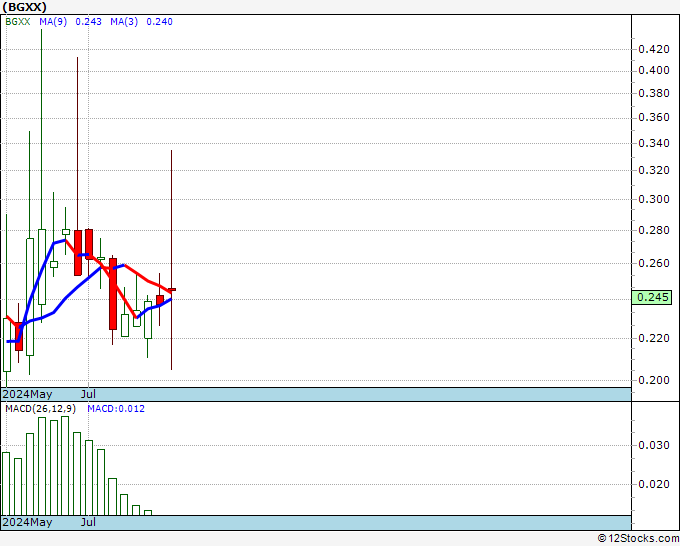Viewport: 680px width, 546px height.
Task: Click the green BGXX legend label
Action: (x=18, y=22)
